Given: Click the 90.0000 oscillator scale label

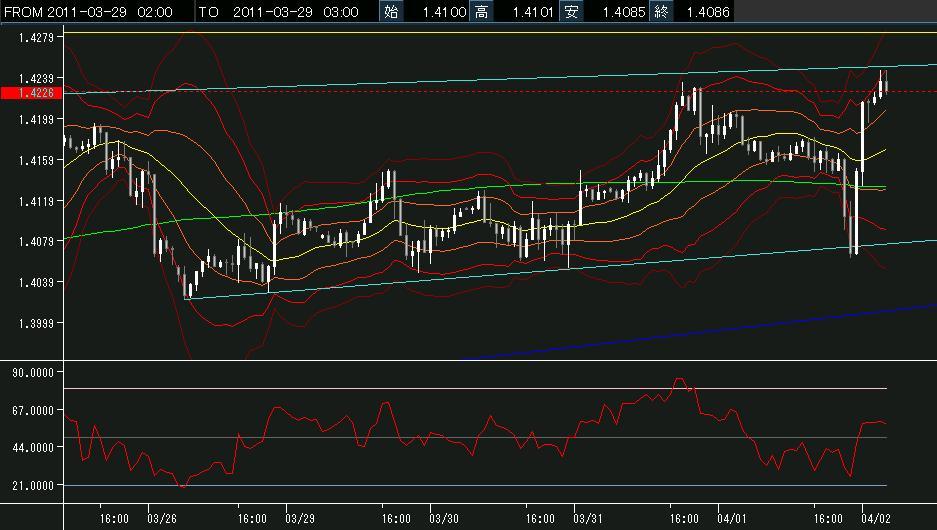Looking at the screenshot, I should (x=33, y=372).
